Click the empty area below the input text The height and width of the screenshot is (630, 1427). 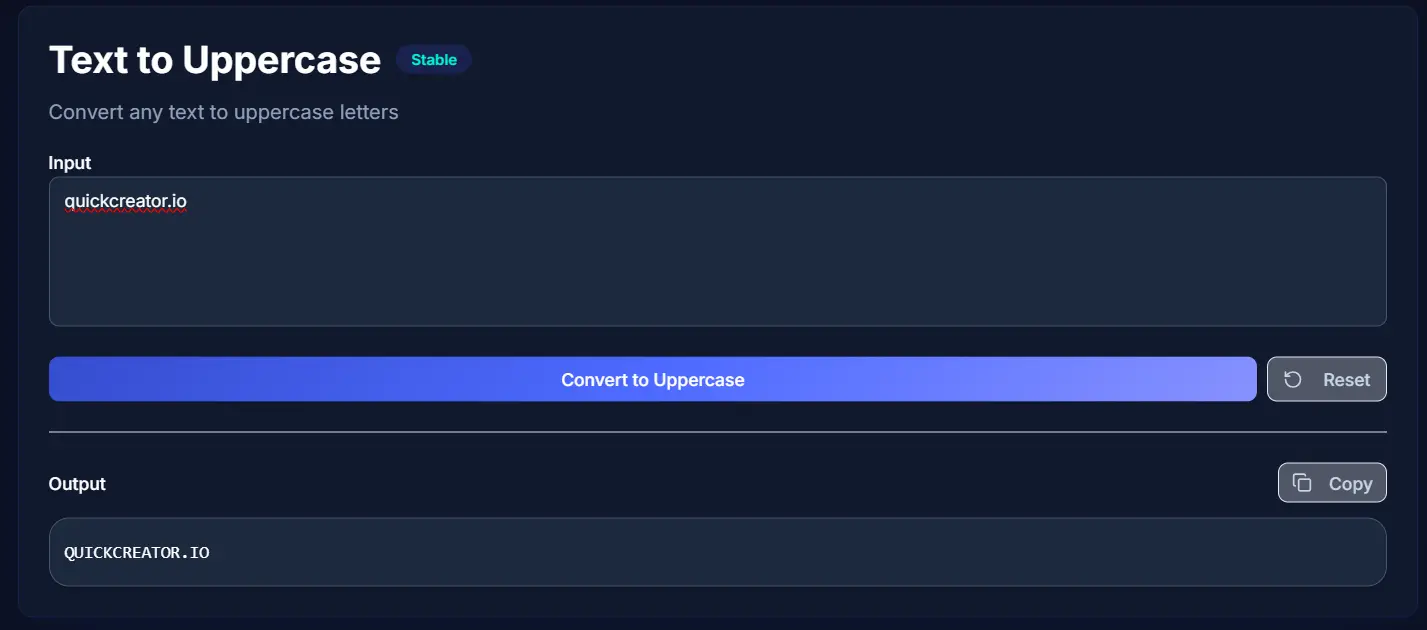717,272
